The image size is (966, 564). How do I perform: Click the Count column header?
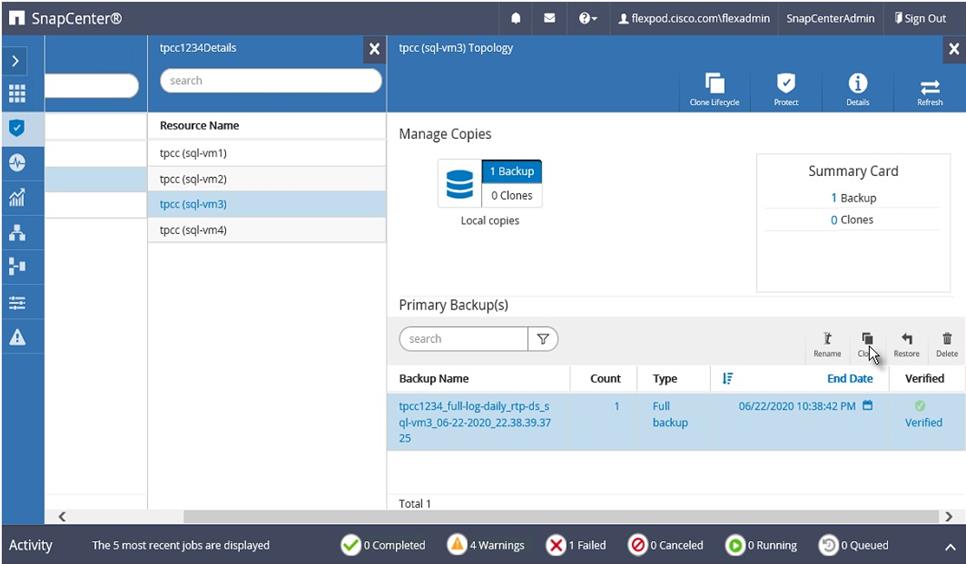click(x=605, y=378)
